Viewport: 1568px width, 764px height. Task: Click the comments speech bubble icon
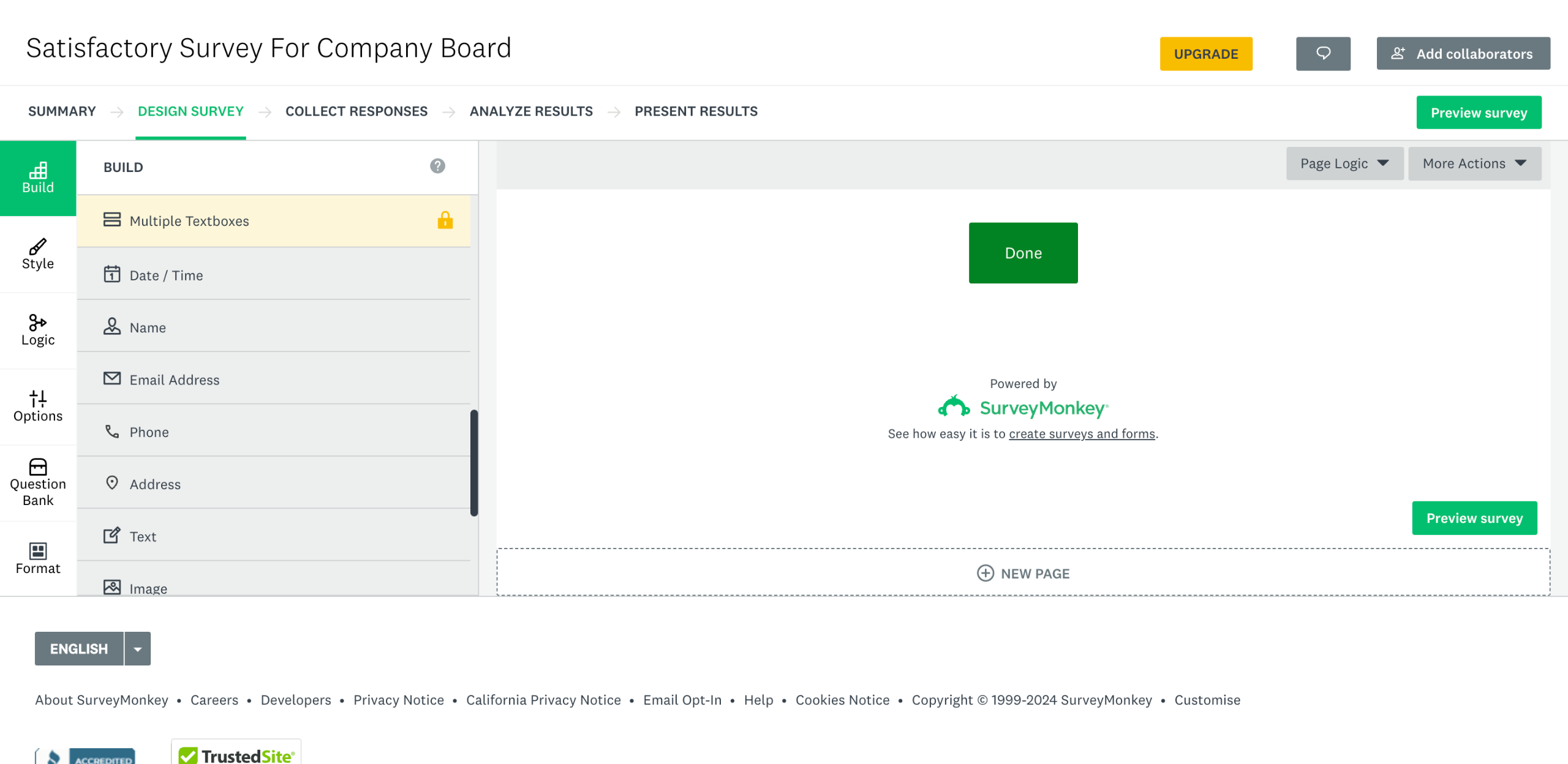click(1323, 54)
